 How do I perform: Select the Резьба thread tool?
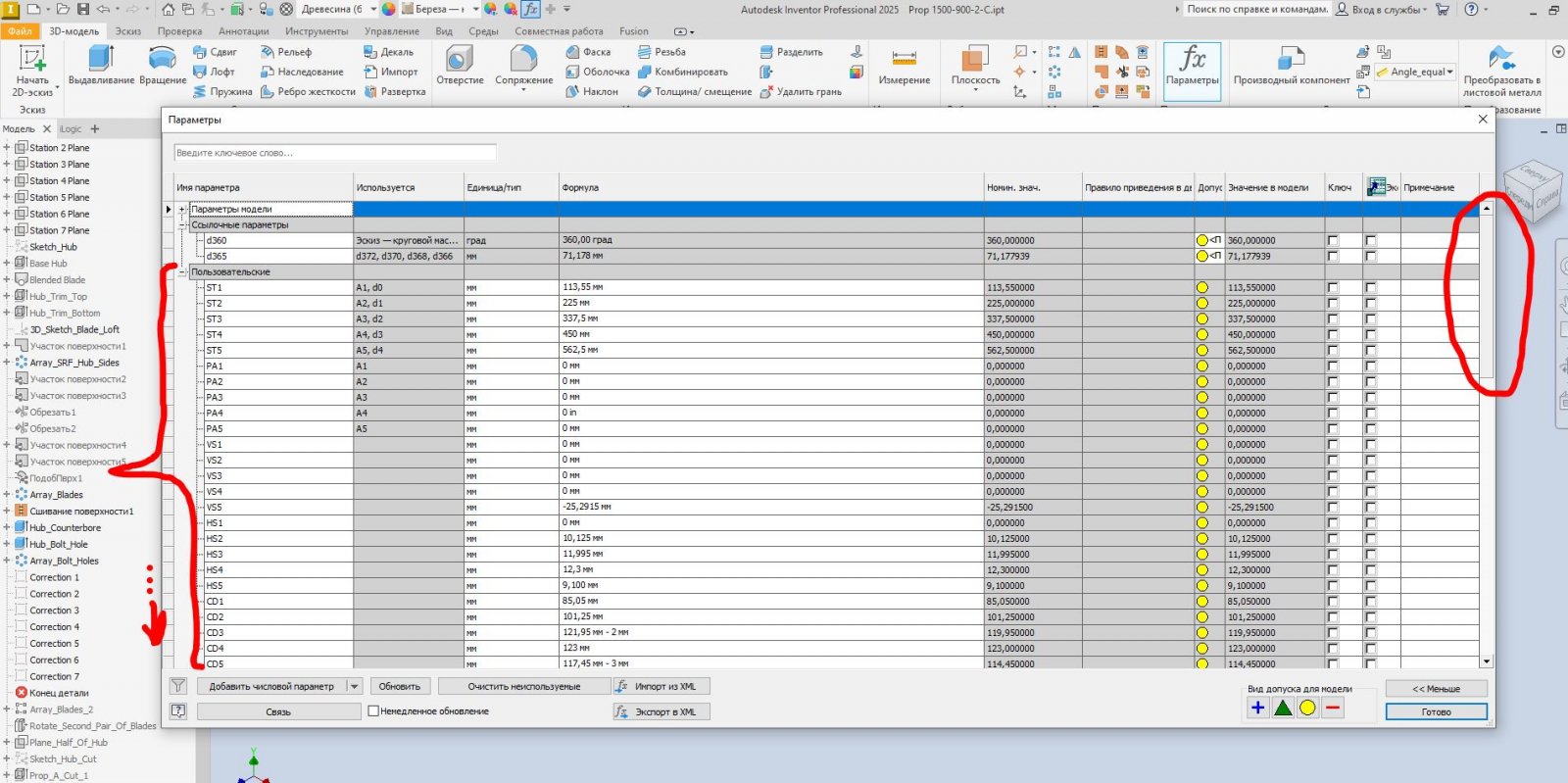[x=661, y=52]
